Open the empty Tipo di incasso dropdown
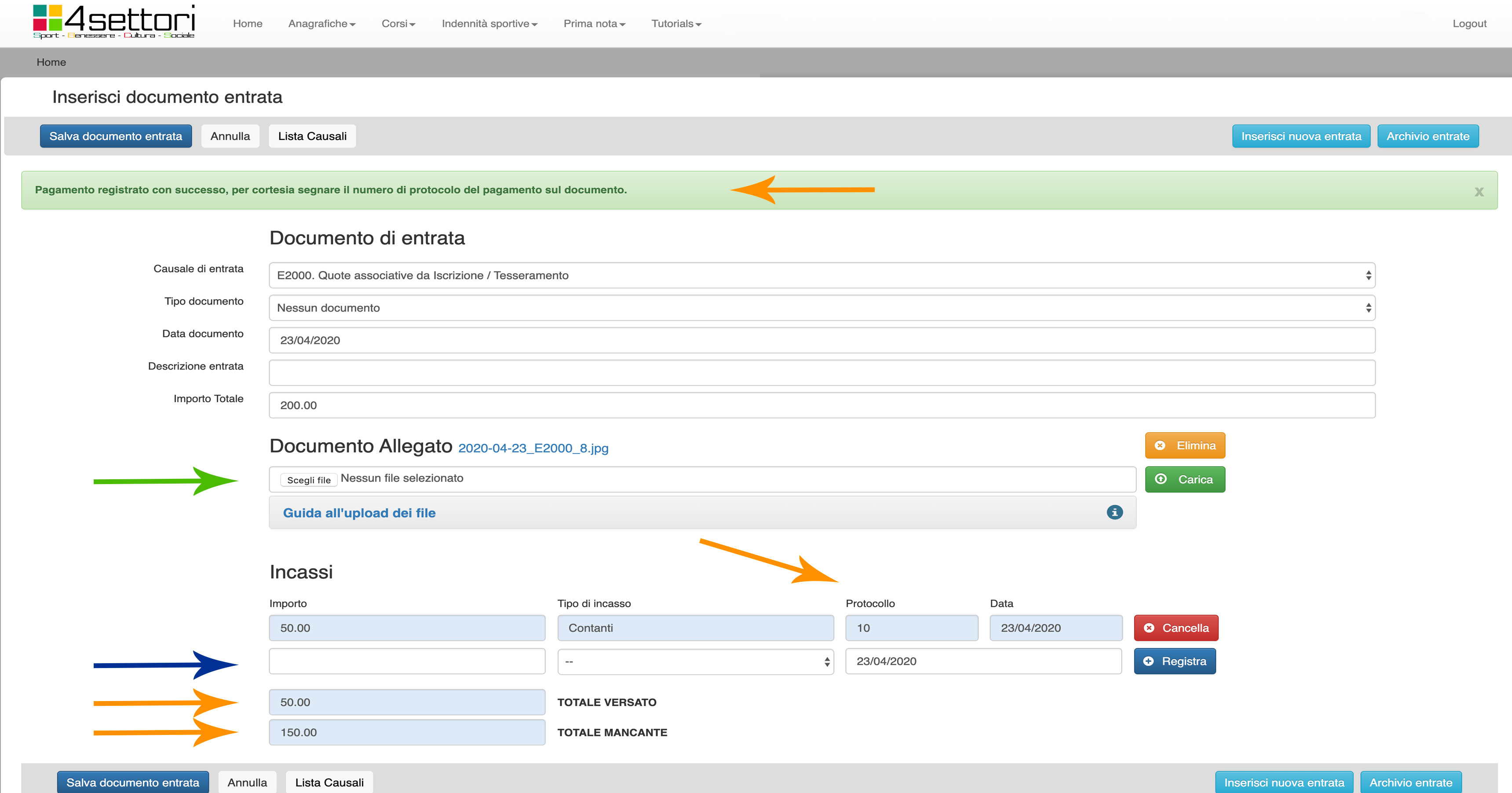 [x=695, y=661]
